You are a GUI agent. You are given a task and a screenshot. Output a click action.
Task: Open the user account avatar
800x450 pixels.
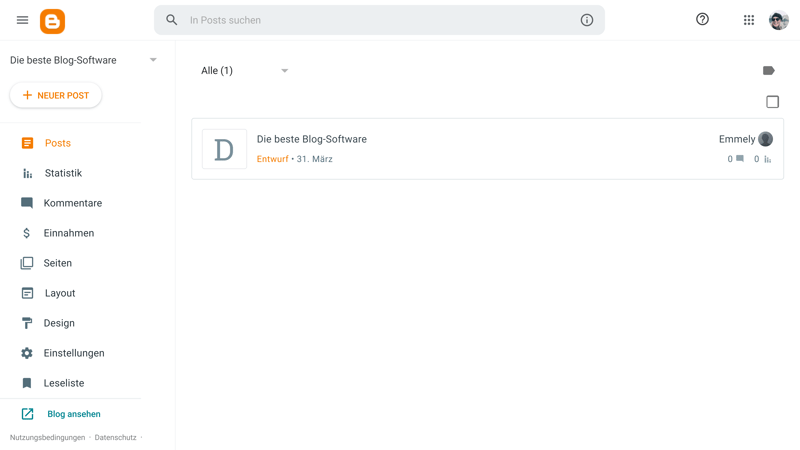tap(779, 20)
